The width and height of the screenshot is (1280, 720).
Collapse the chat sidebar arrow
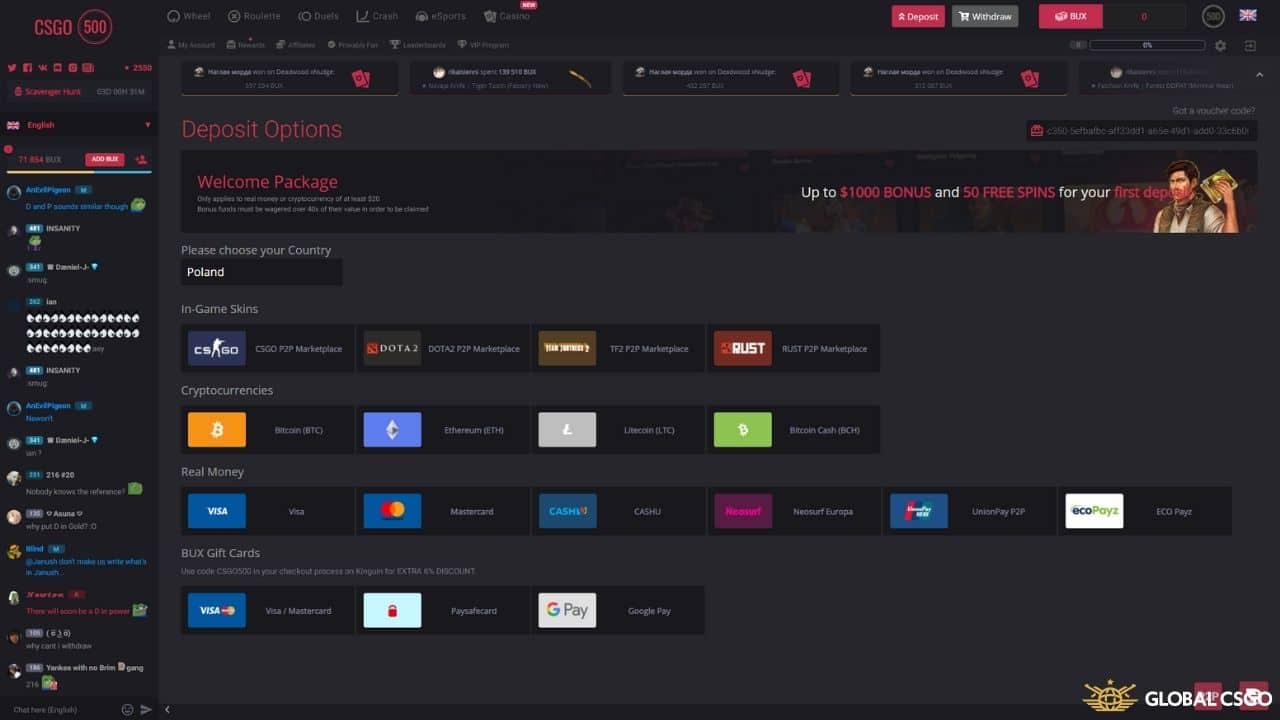[167, 709]
